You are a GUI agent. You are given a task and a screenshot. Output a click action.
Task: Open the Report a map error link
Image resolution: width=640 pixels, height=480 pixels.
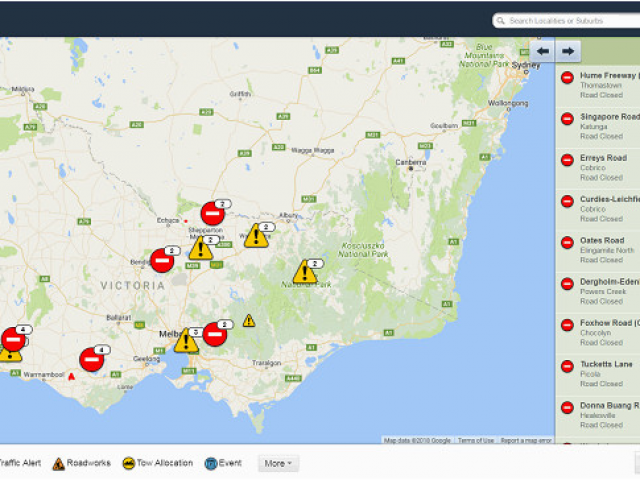tap(526, 440)
